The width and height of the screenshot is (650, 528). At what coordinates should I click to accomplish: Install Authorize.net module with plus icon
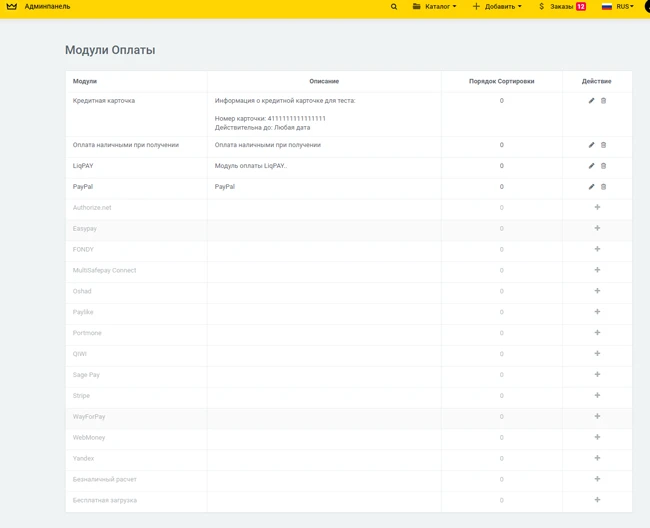click(x=597, y=208)
